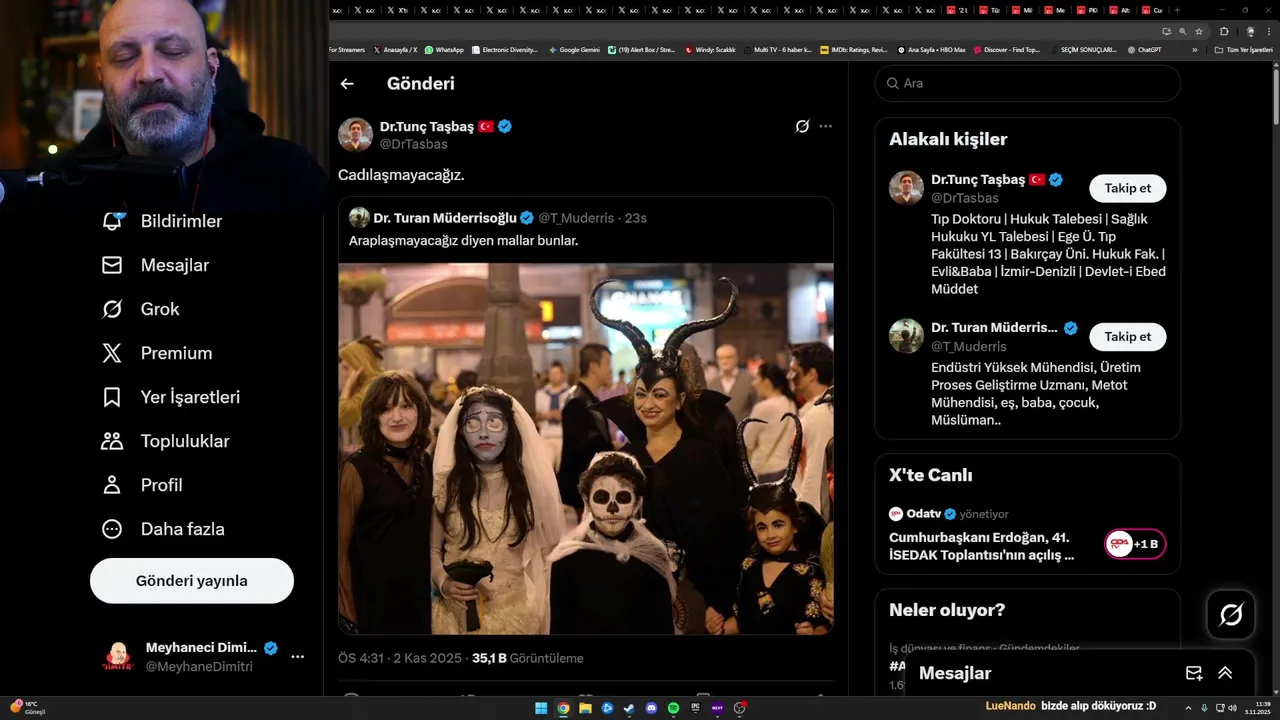Open Chrome from the taskbar

(563, 708)
